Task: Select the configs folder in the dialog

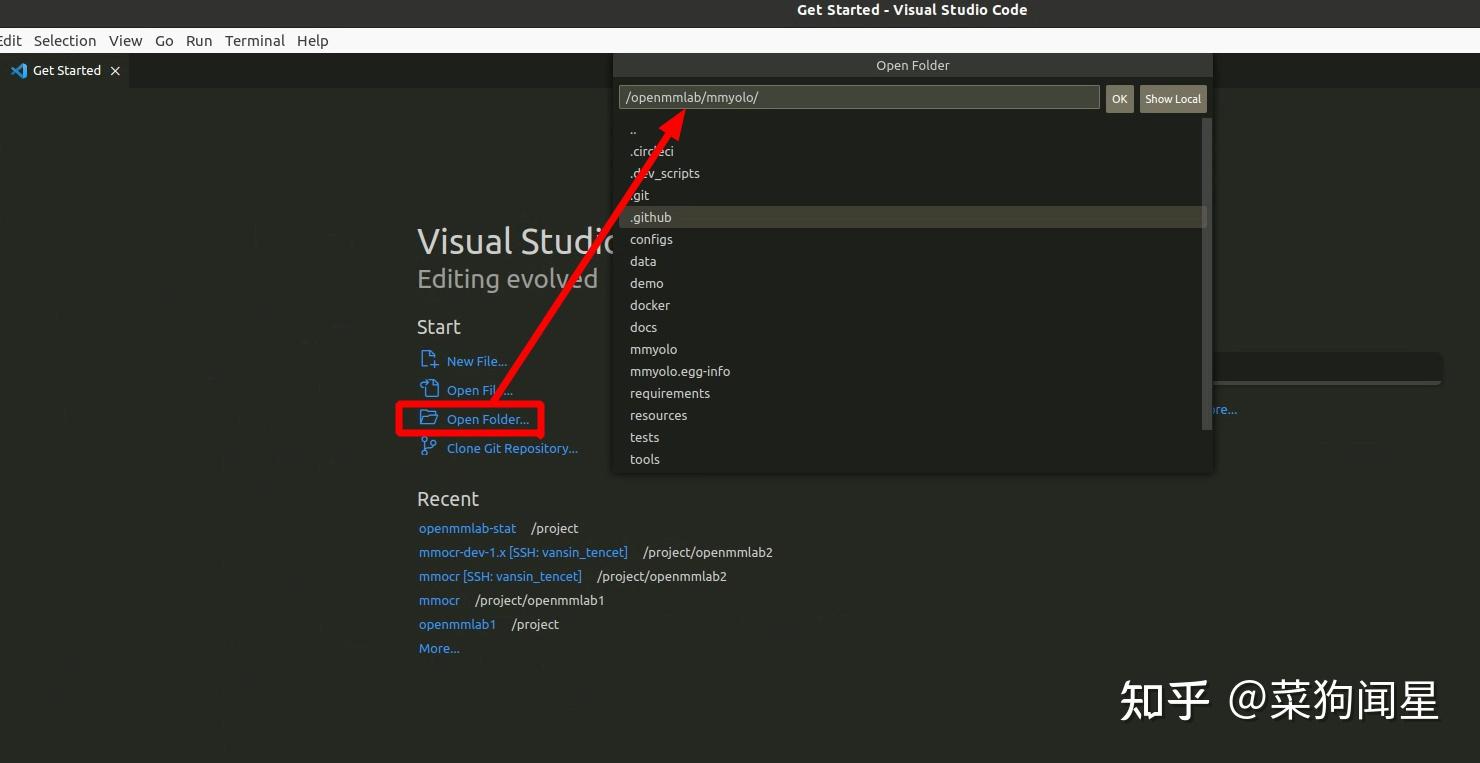Action: coord(651,239)
